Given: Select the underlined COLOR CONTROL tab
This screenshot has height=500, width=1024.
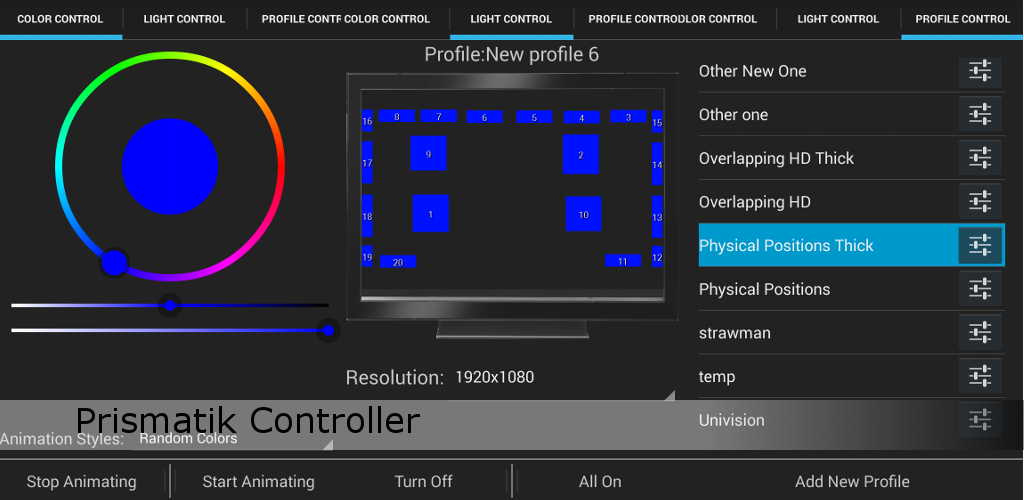Looking at the screenshot, I should (x=60, y=19).
